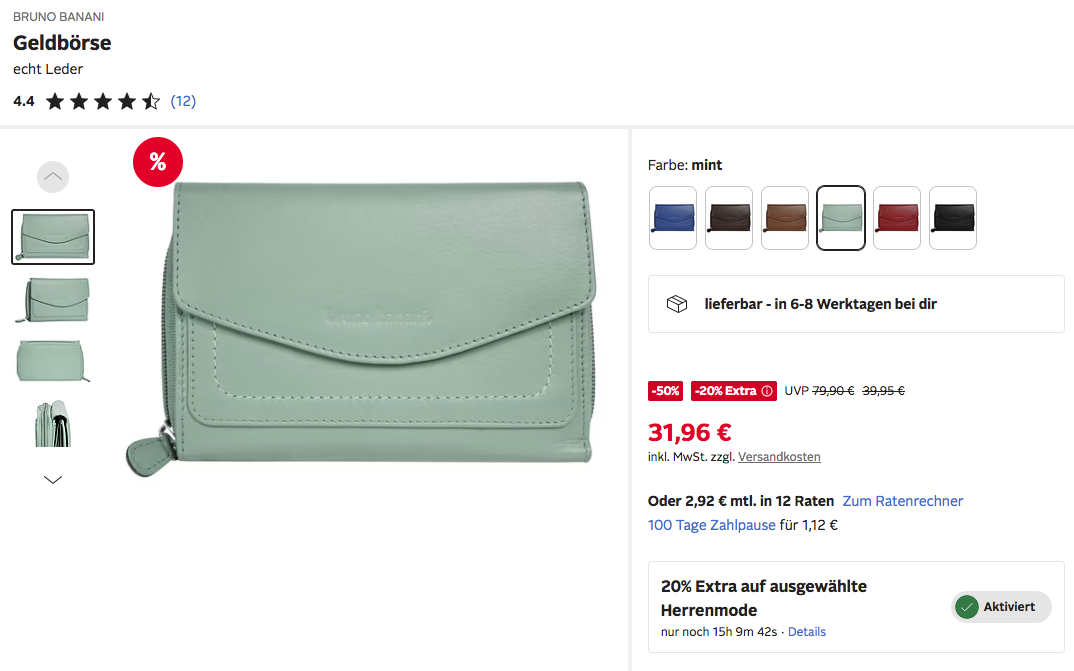This screenshot has width=1074, height=671.
Task: Show more thumbnails with down chevron
Action: [x=53, y=479]
